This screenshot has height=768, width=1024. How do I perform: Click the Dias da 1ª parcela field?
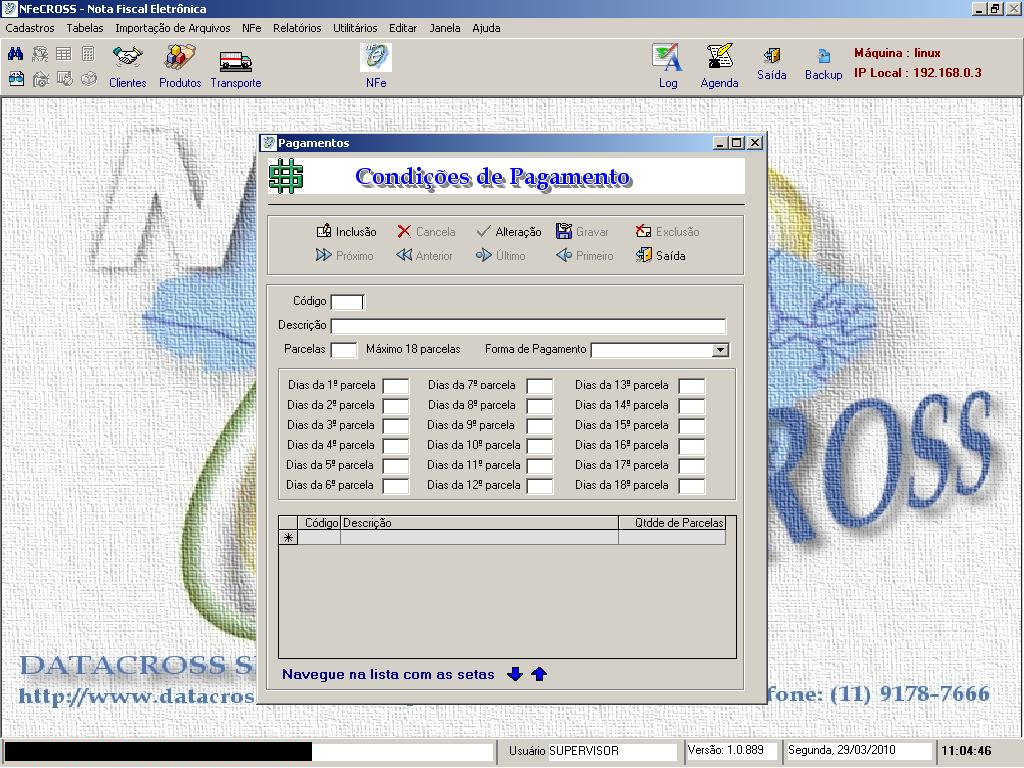click(396, 386)
